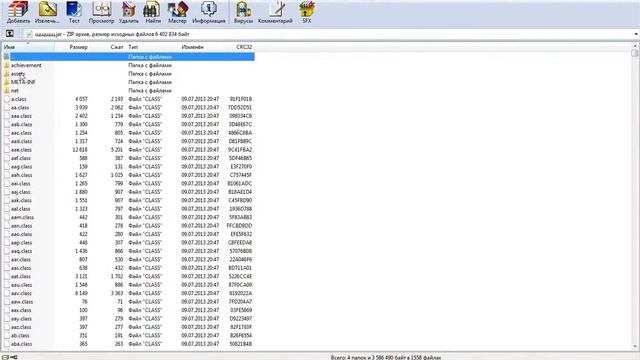Image resolution: width=640 pixels, height=360 pixels.
Task: Select the aal.class file name
Action: (x=21, y=209)
